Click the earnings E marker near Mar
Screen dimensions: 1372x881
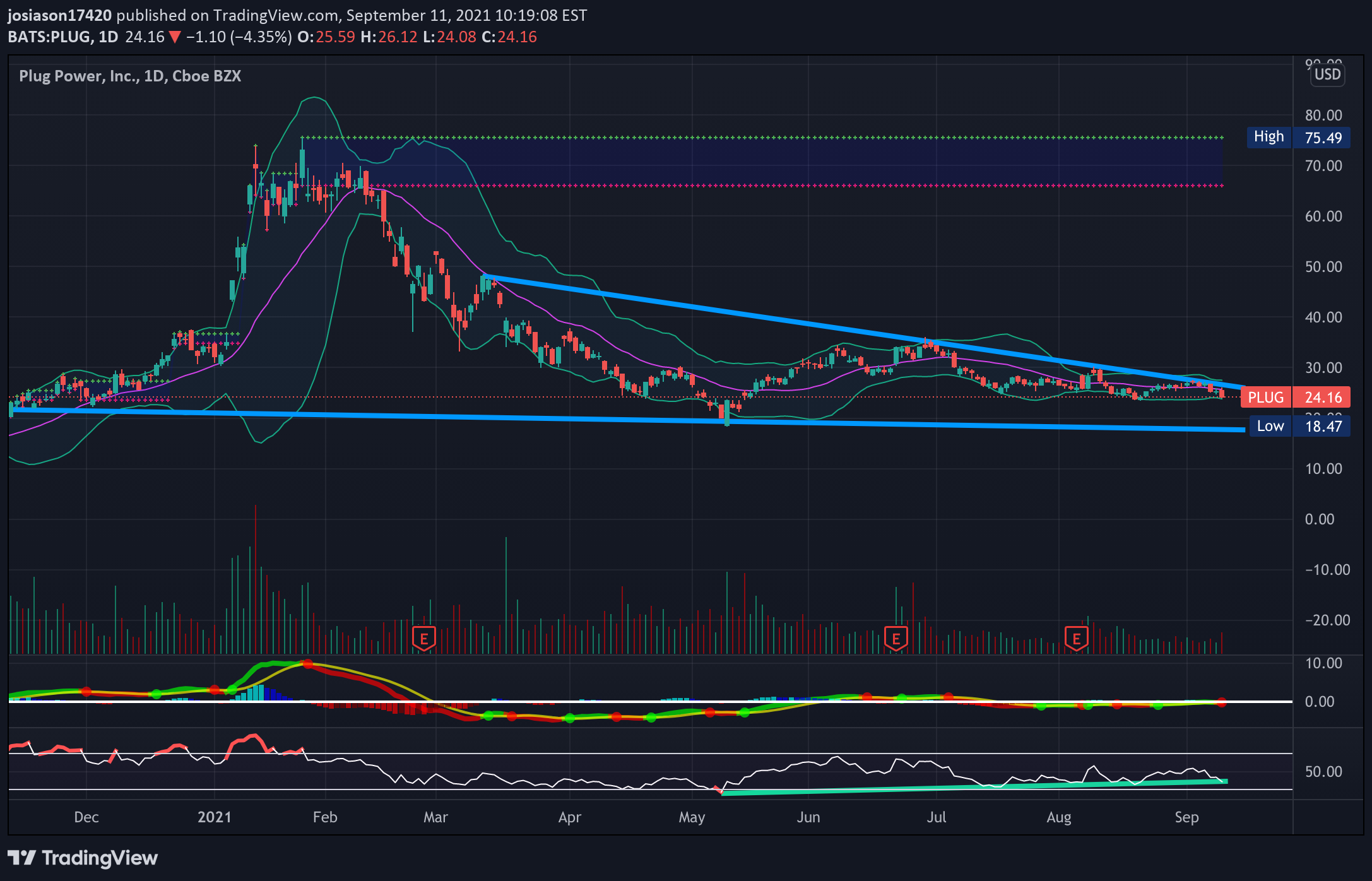coord(424,639)
